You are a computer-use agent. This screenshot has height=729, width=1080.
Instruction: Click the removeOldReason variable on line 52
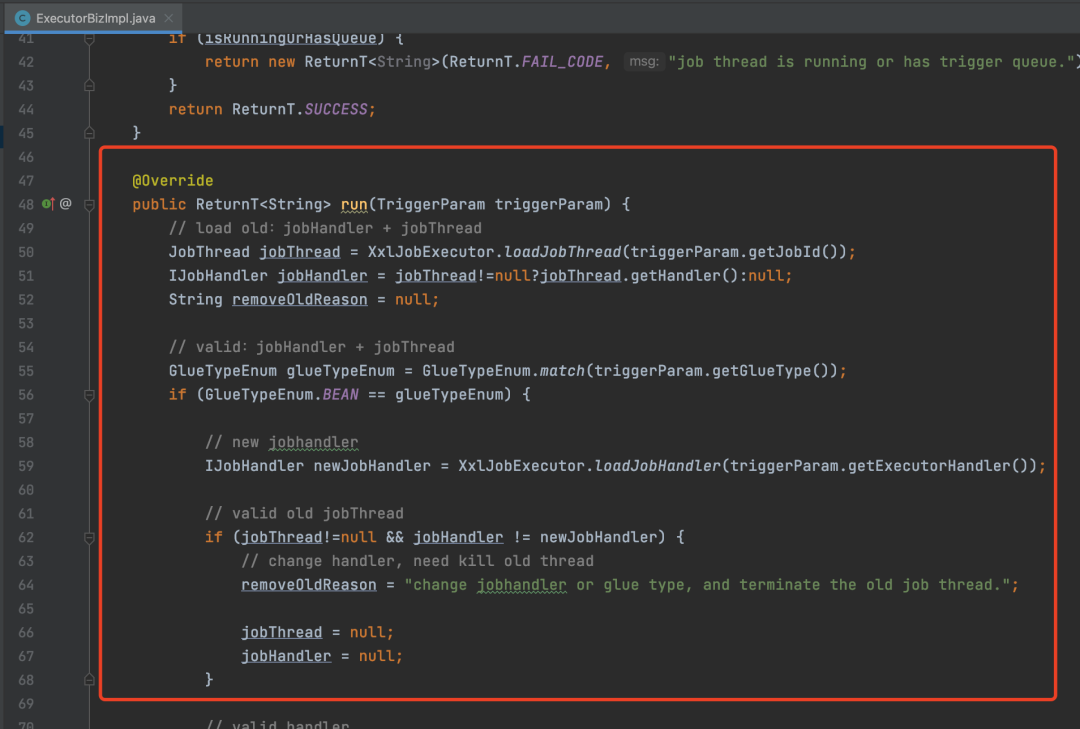300,300
